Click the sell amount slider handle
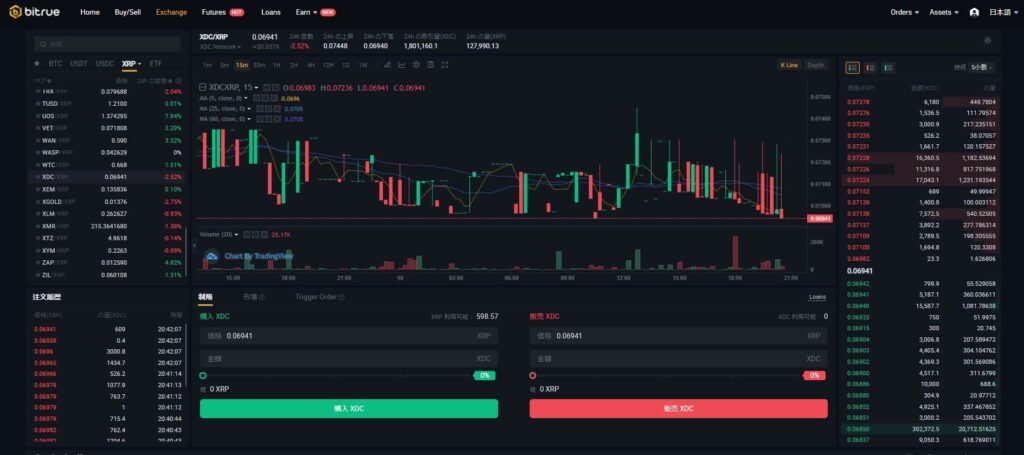 point(533,376)
